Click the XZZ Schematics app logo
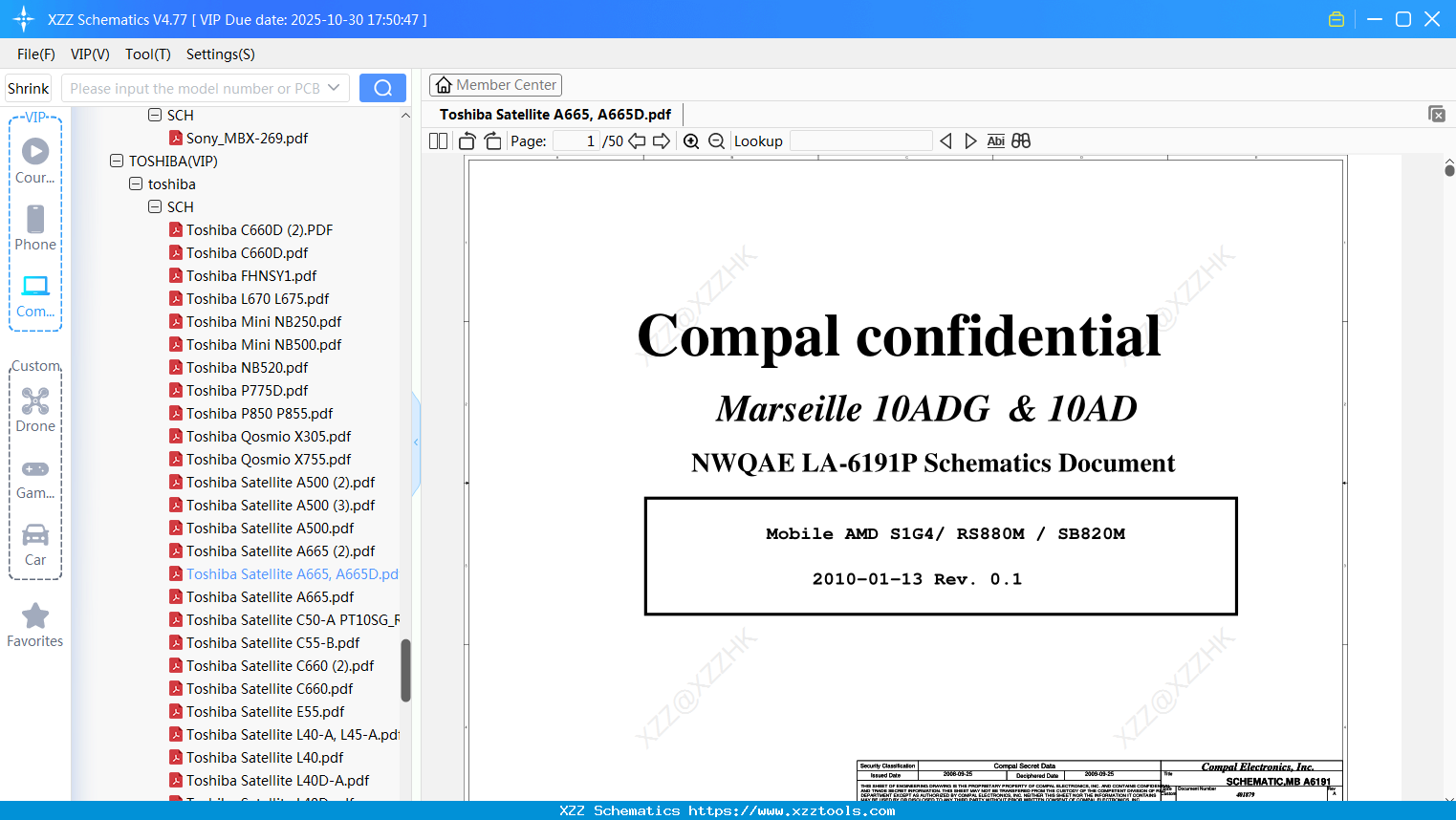 click(24, 19)
